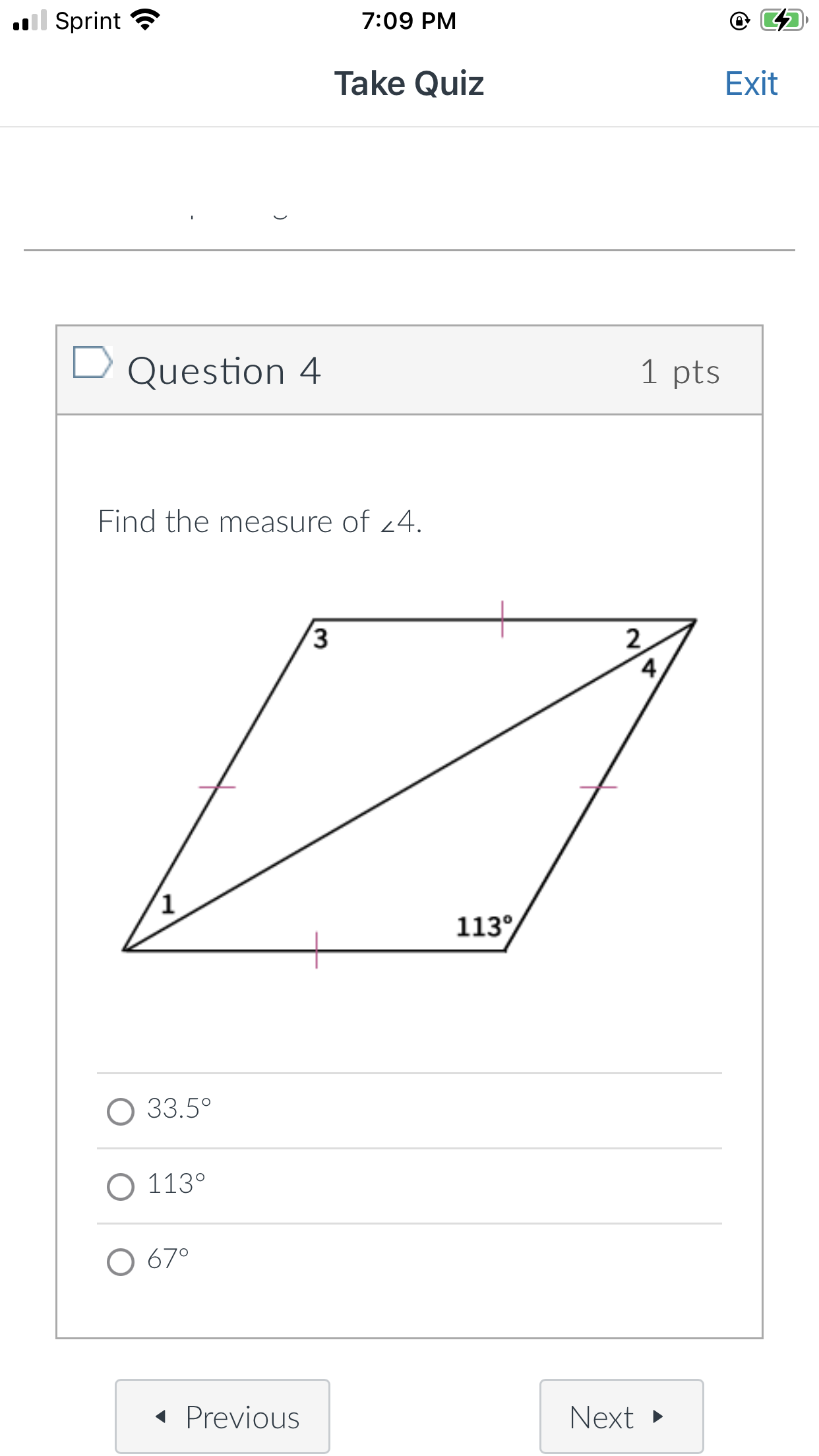
Task: Tap the battery charging icon
Action: [782, 20]
